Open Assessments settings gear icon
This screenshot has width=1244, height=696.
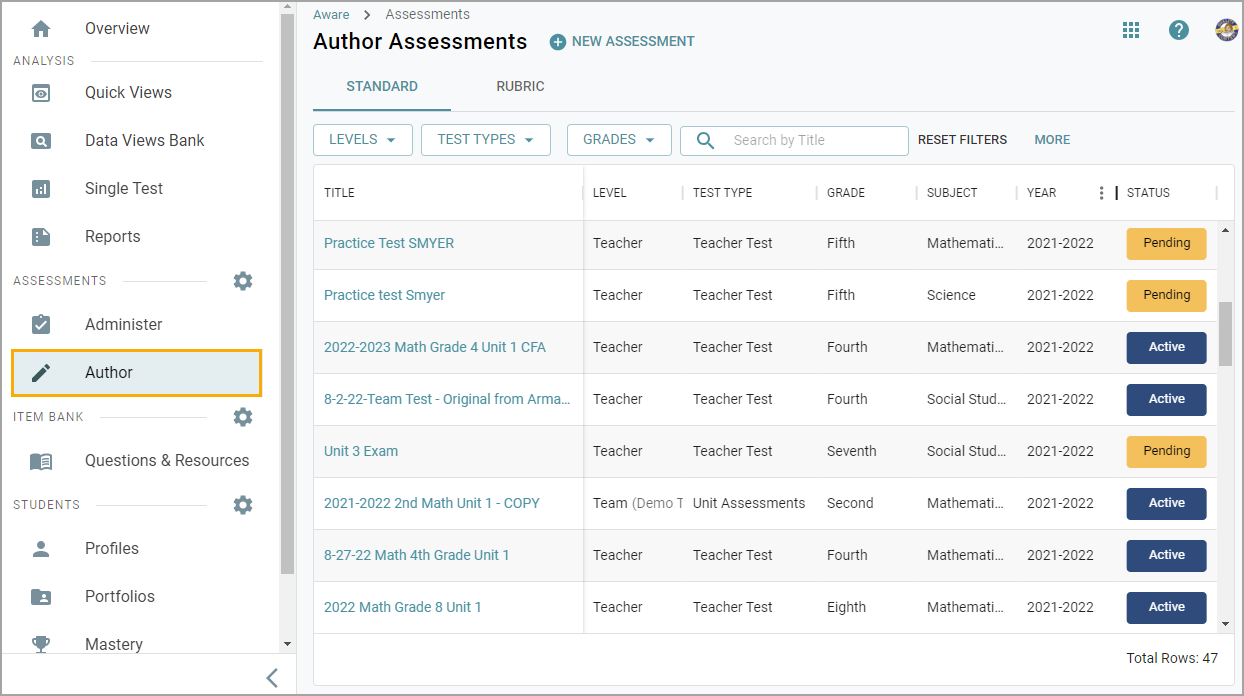(x=243, y=281)
